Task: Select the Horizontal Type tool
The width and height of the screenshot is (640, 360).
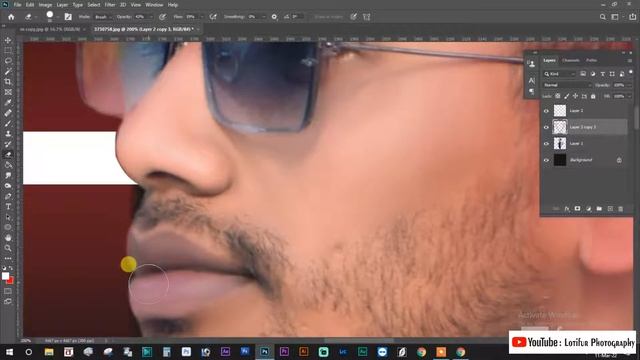Action: tap(8, 207)
